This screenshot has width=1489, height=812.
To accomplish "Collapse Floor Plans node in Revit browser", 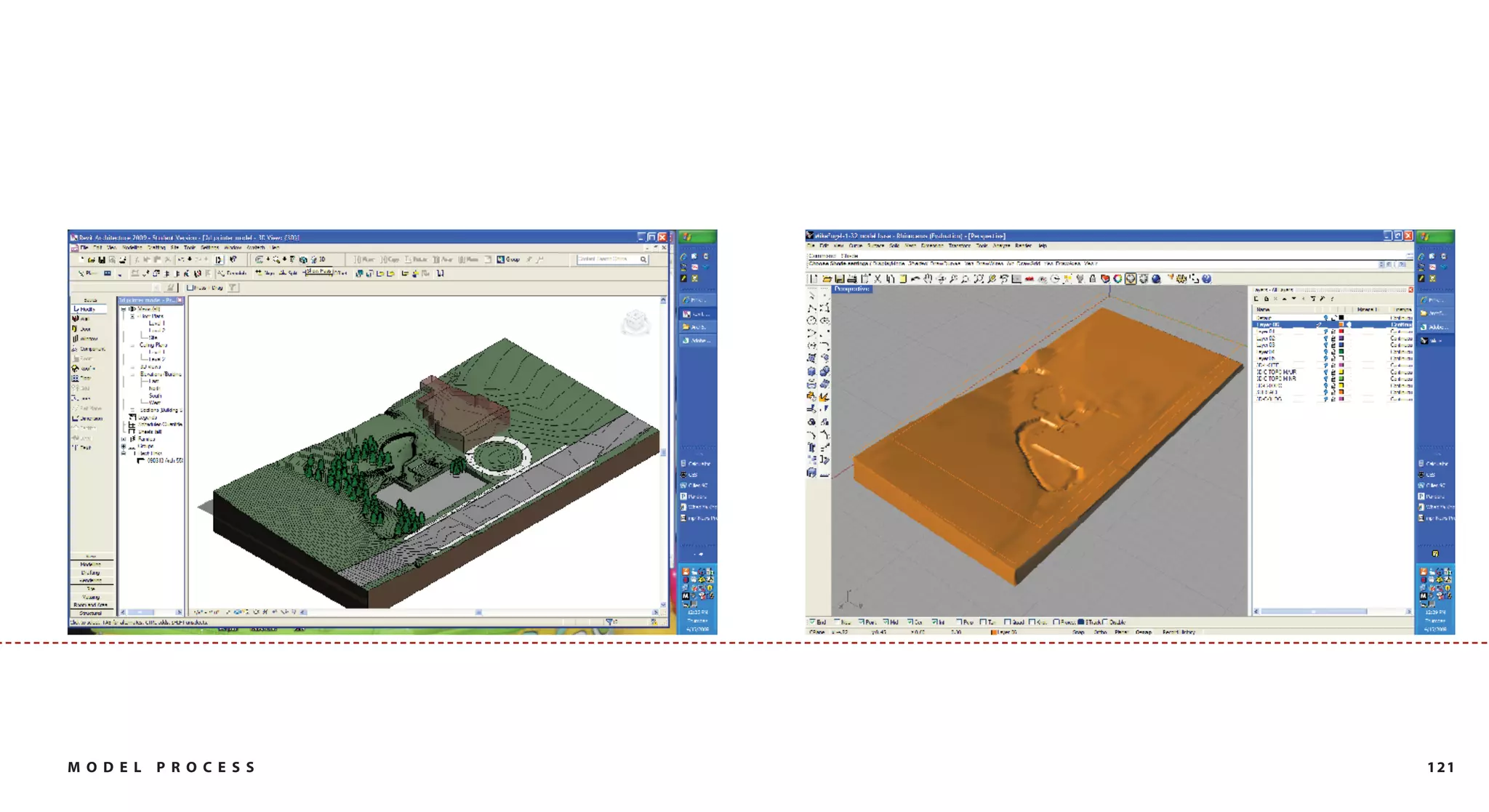I will (132, 317).
